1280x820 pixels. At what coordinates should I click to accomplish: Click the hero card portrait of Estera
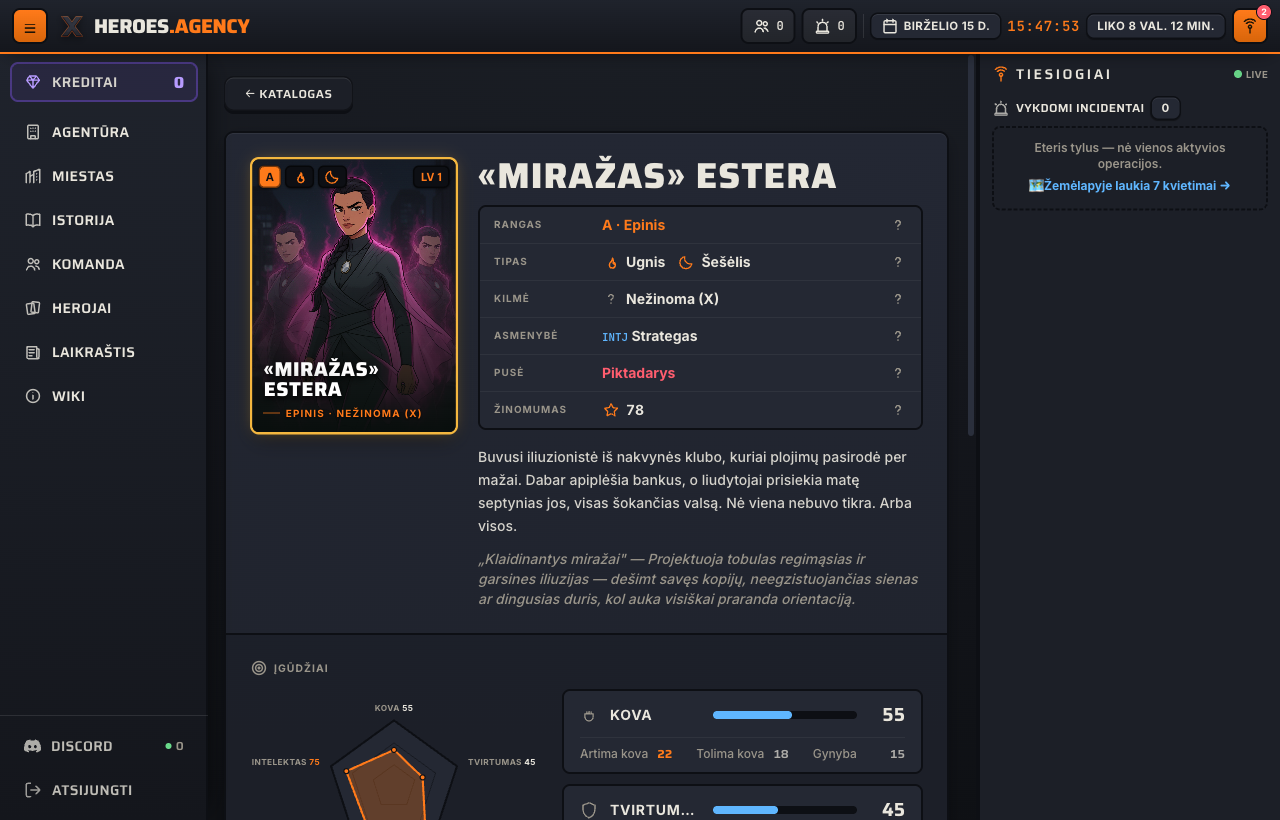click(x=354, y=296)
